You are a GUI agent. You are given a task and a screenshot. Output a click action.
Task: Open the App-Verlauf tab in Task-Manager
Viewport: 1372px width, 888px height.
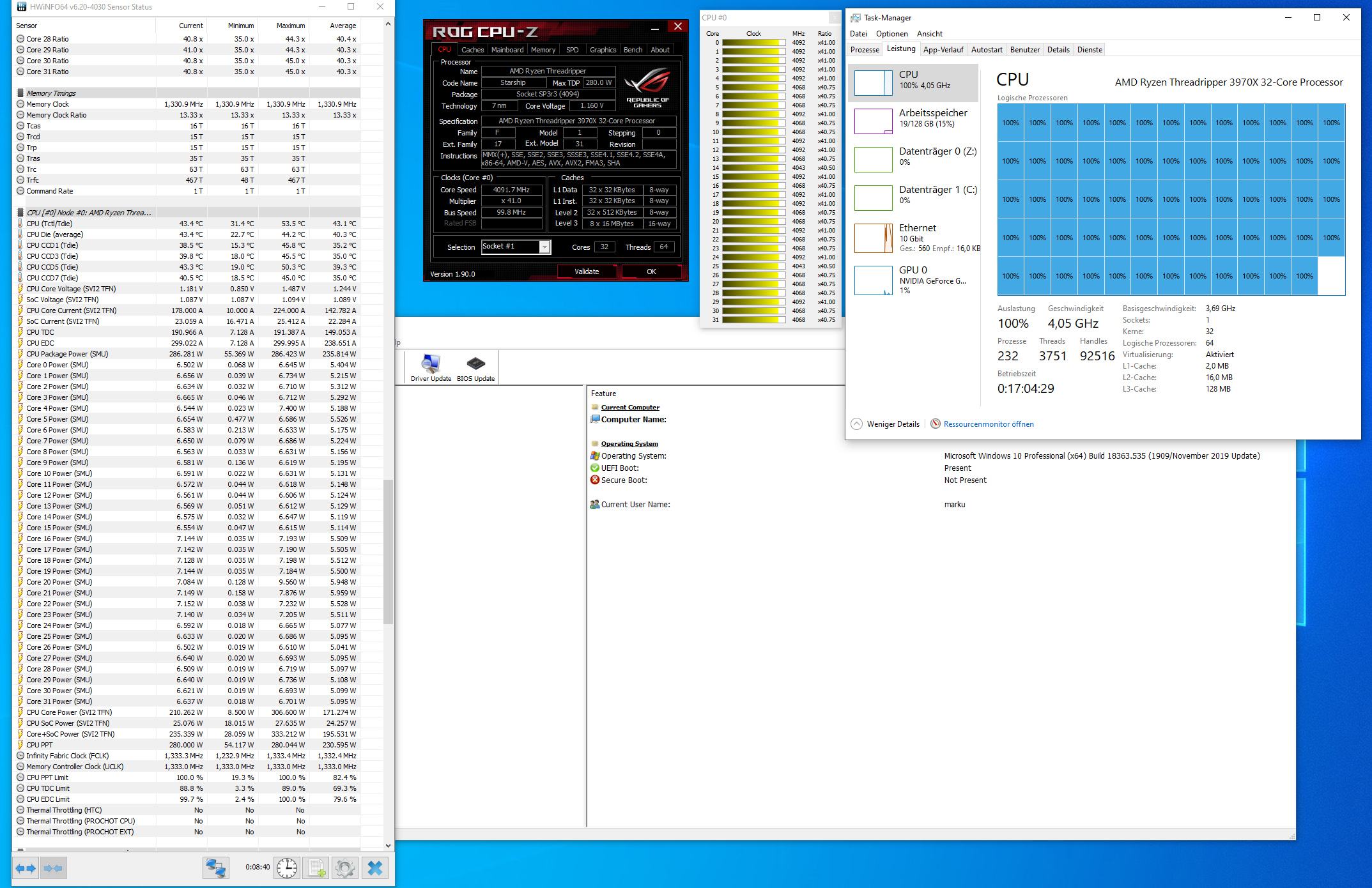[x=943, y=50]
